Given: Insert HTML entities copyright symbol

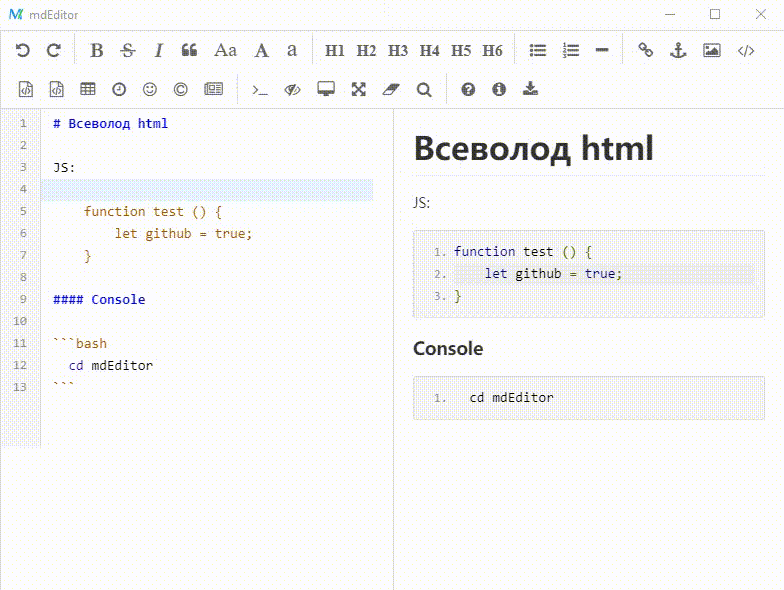Looking at the screenshot, I should tap(180, 90).
